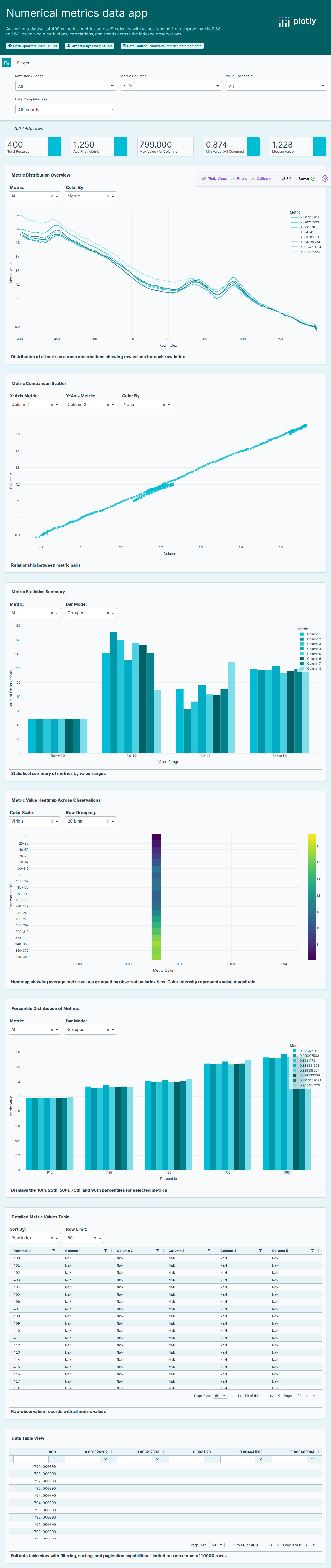Screen dimensions: 331x1568
Task: Open Color Scale Viridis dropdown
Action: 35,821
